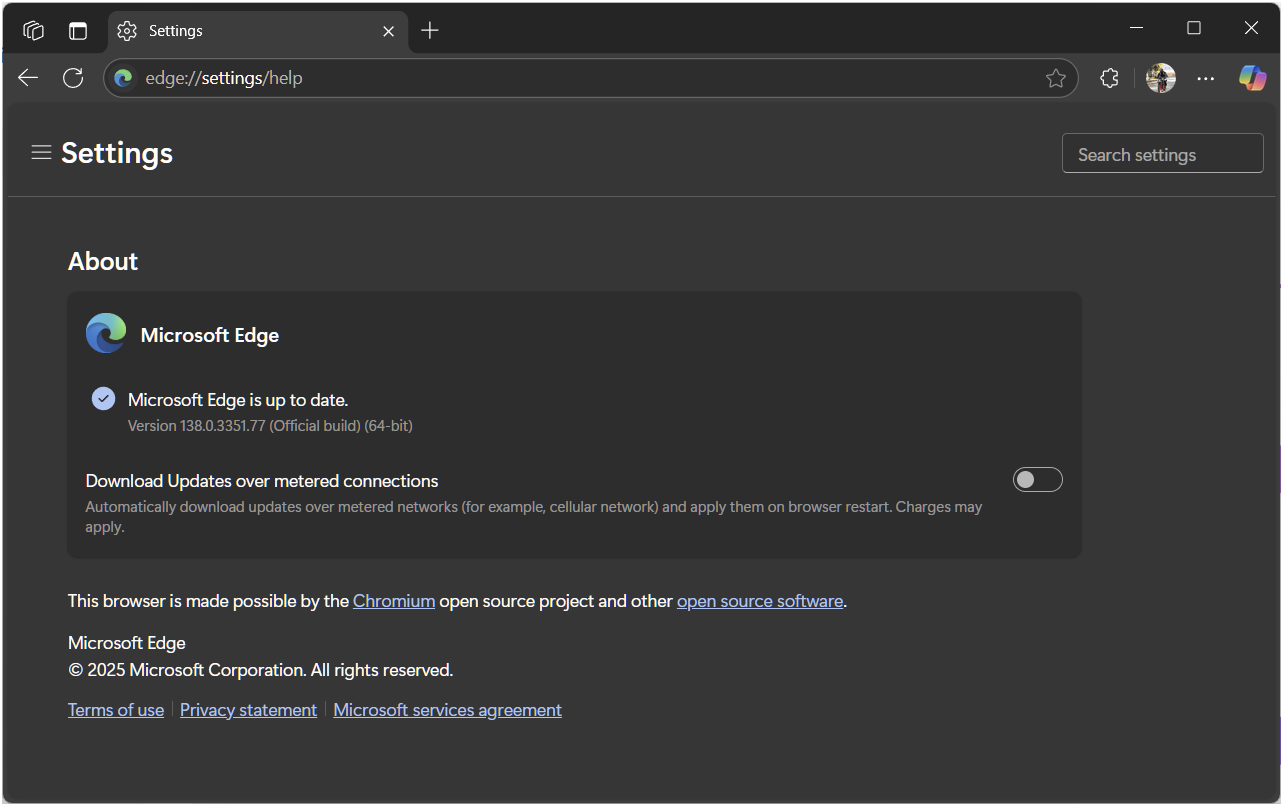Click the Microsoft Edge logo in About card
Image resolution: width=1283 pixels, height=806 pixels.
106,334
